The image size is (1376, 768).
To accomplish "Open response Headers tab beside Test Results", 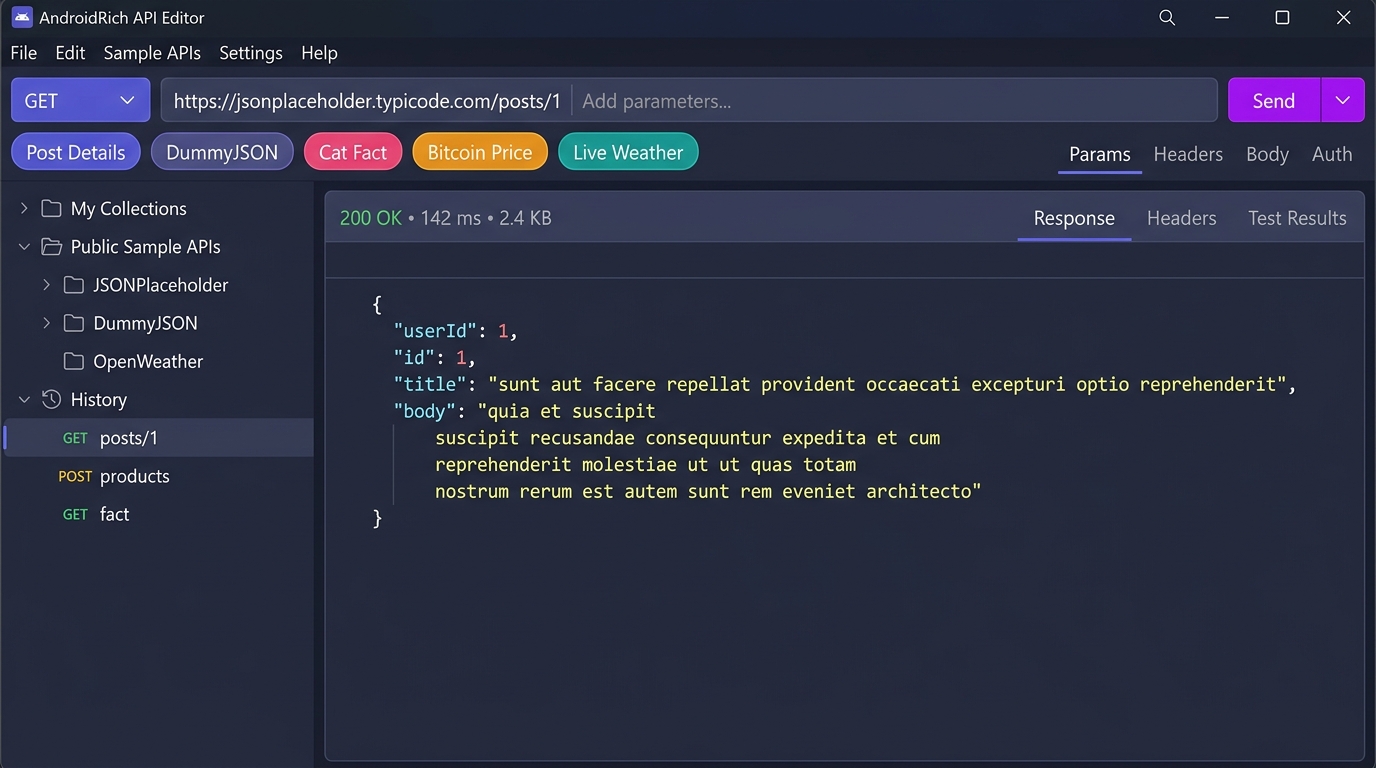I will [x=1181, y=218].
